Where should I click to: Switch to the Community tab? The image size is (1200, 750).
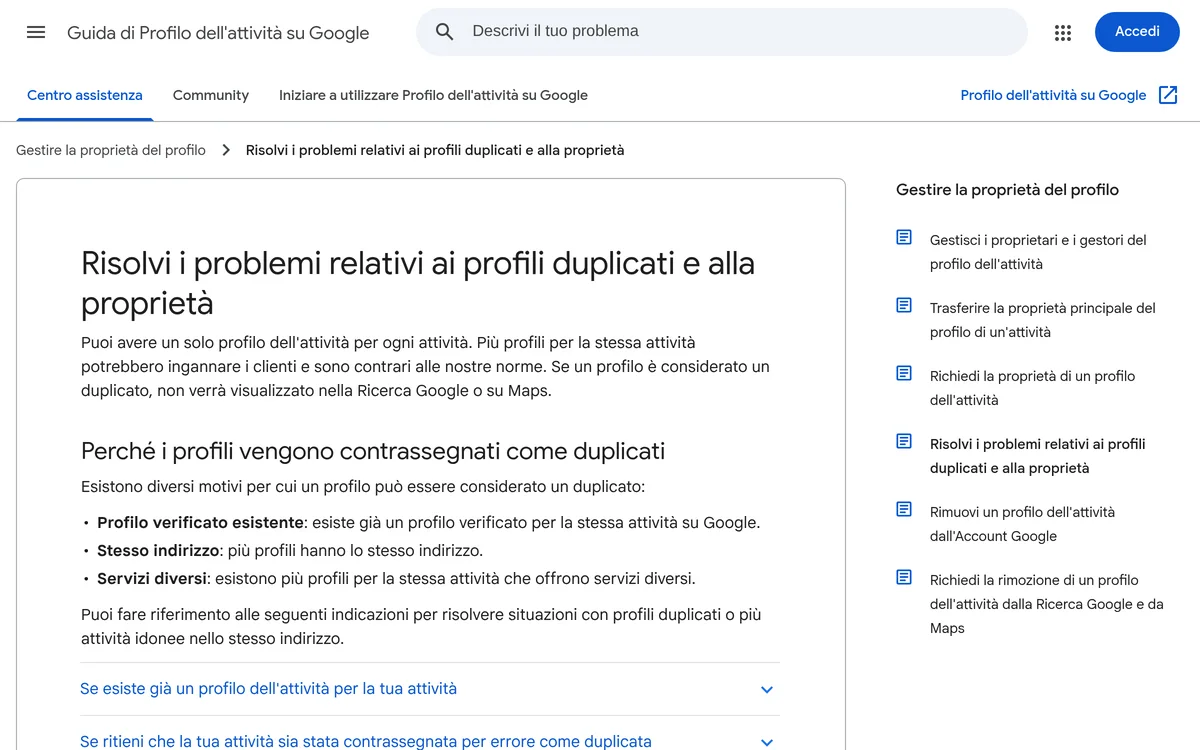point(211,95)
